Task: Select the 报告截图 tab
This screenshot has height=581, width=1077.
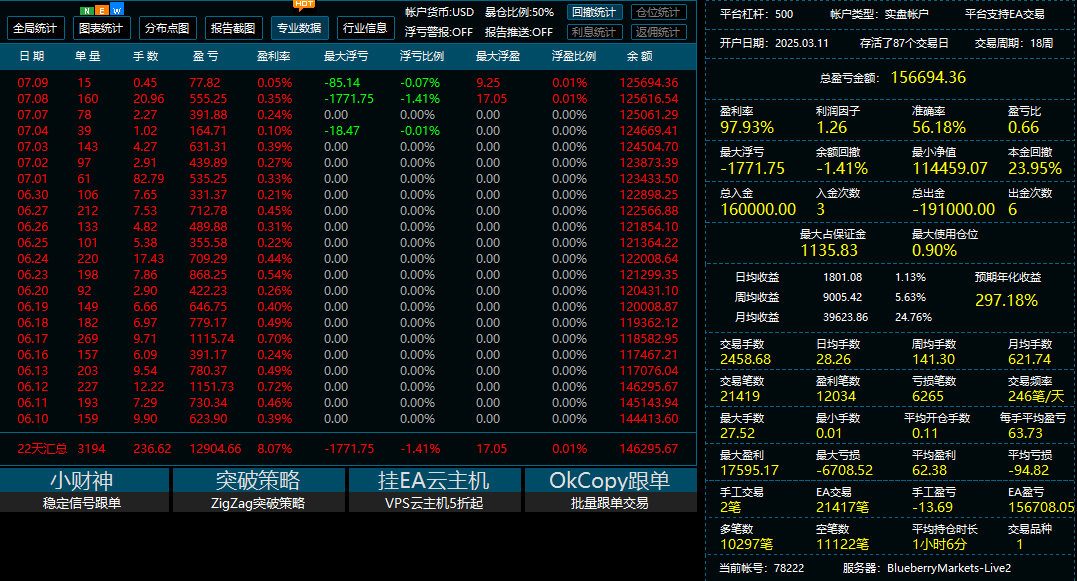Action: point(233,28)
